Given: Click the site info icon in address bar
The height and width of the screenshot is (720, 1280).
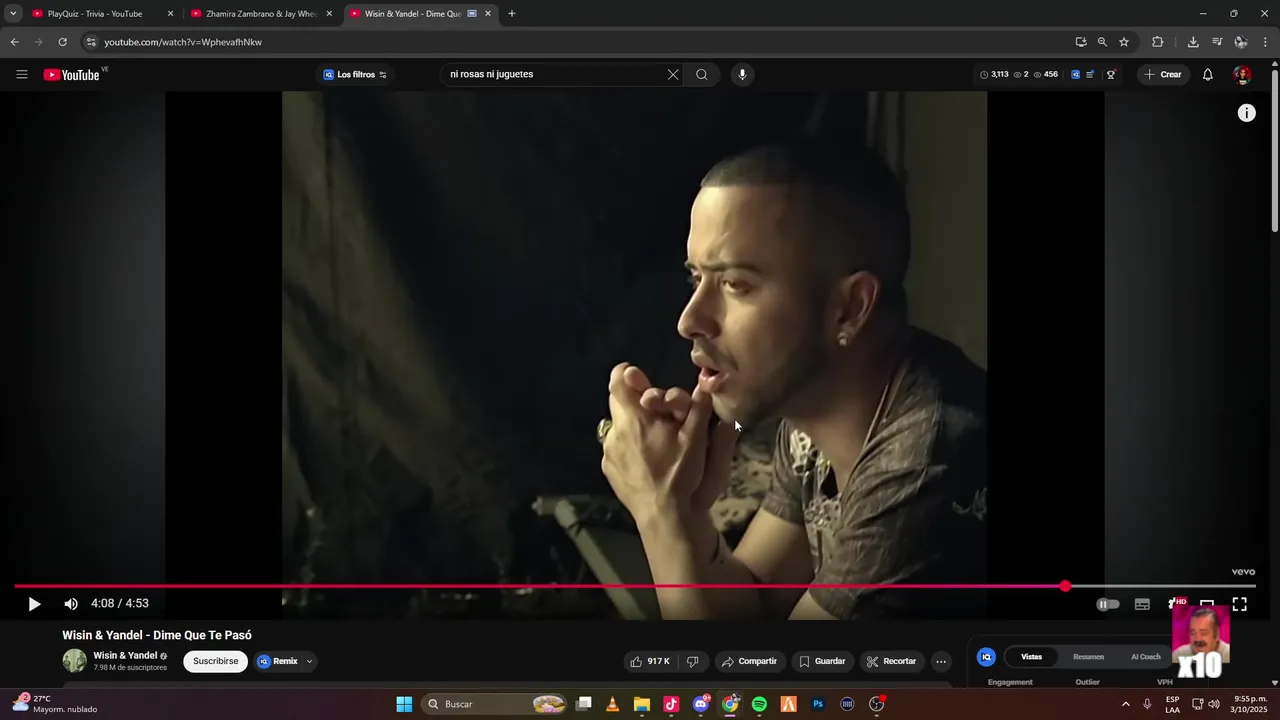Looking at the screenshot, I should 90,42.
